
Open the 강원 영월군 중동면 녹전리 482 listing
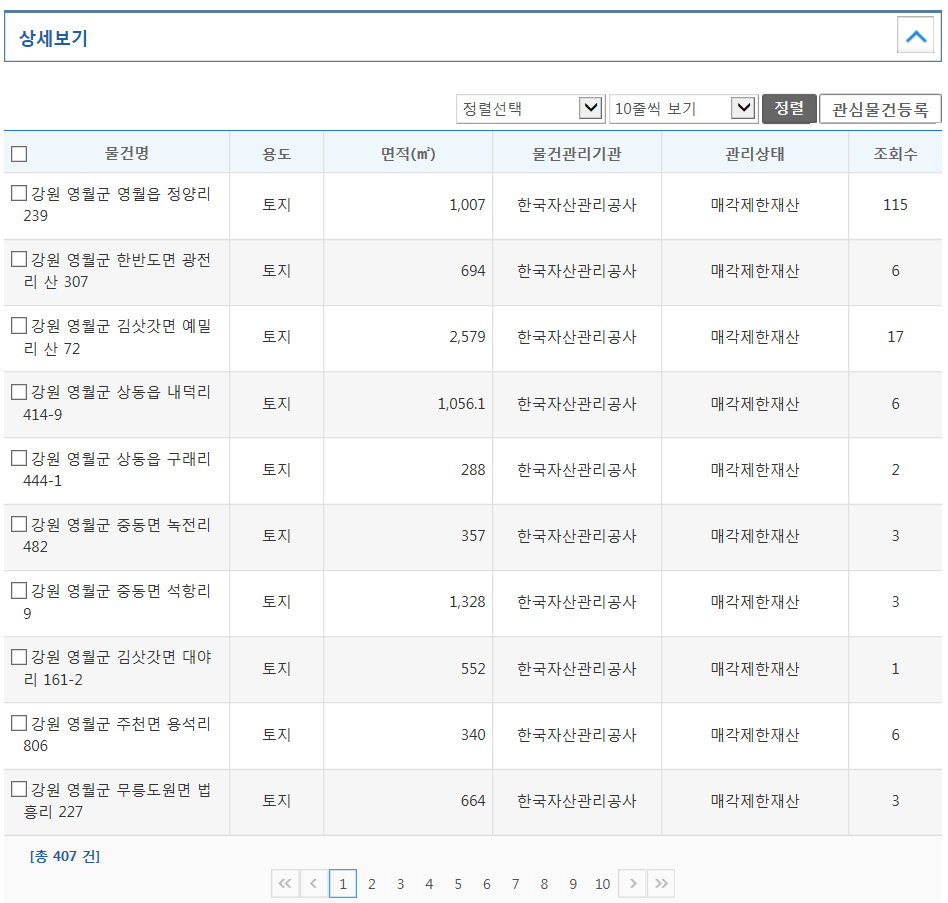[117, 536]
